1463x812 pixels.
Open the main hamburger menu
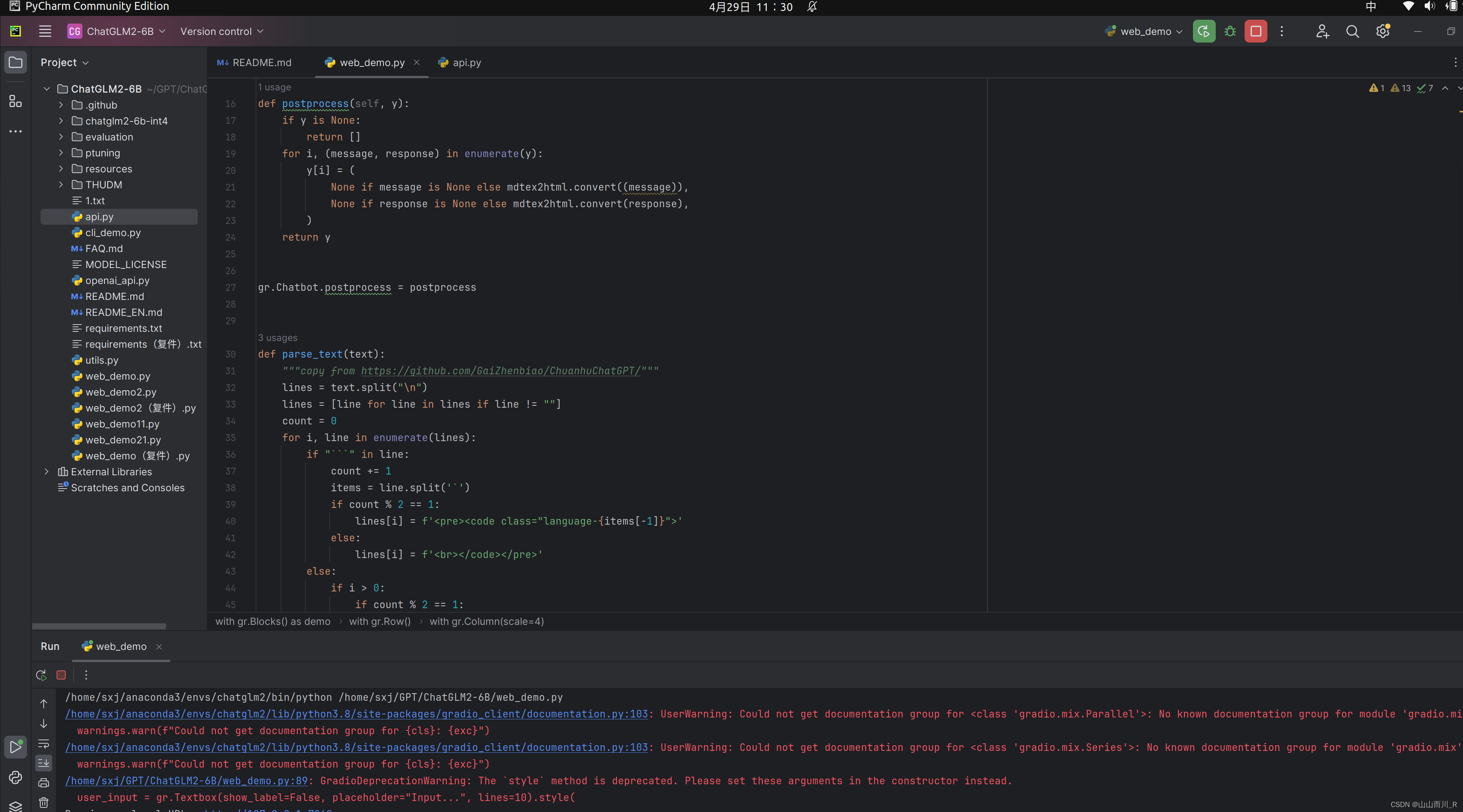coord(45,31)
